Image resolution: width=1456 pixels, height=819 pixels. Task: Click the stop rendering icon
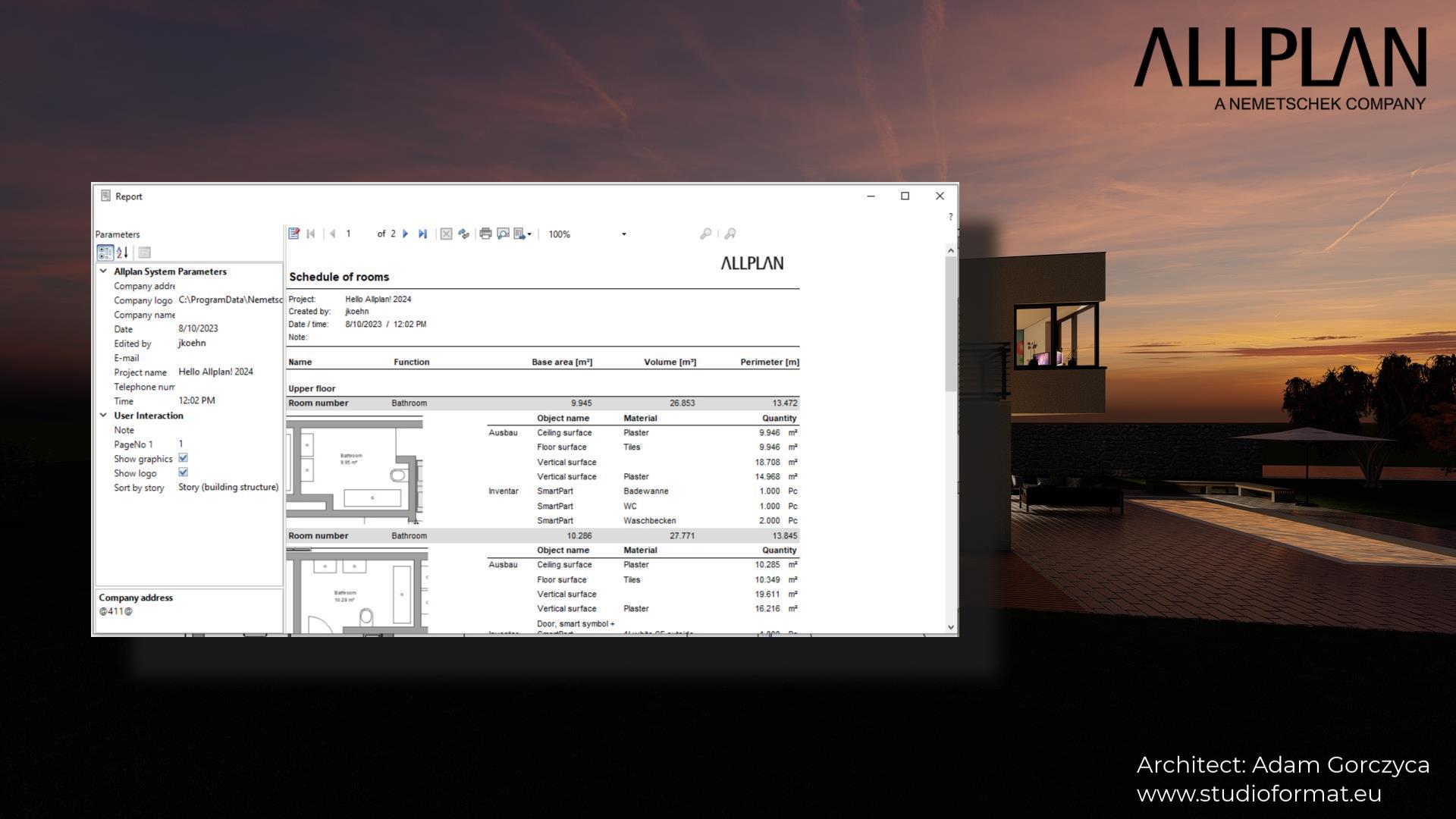(x=447, y=234)
